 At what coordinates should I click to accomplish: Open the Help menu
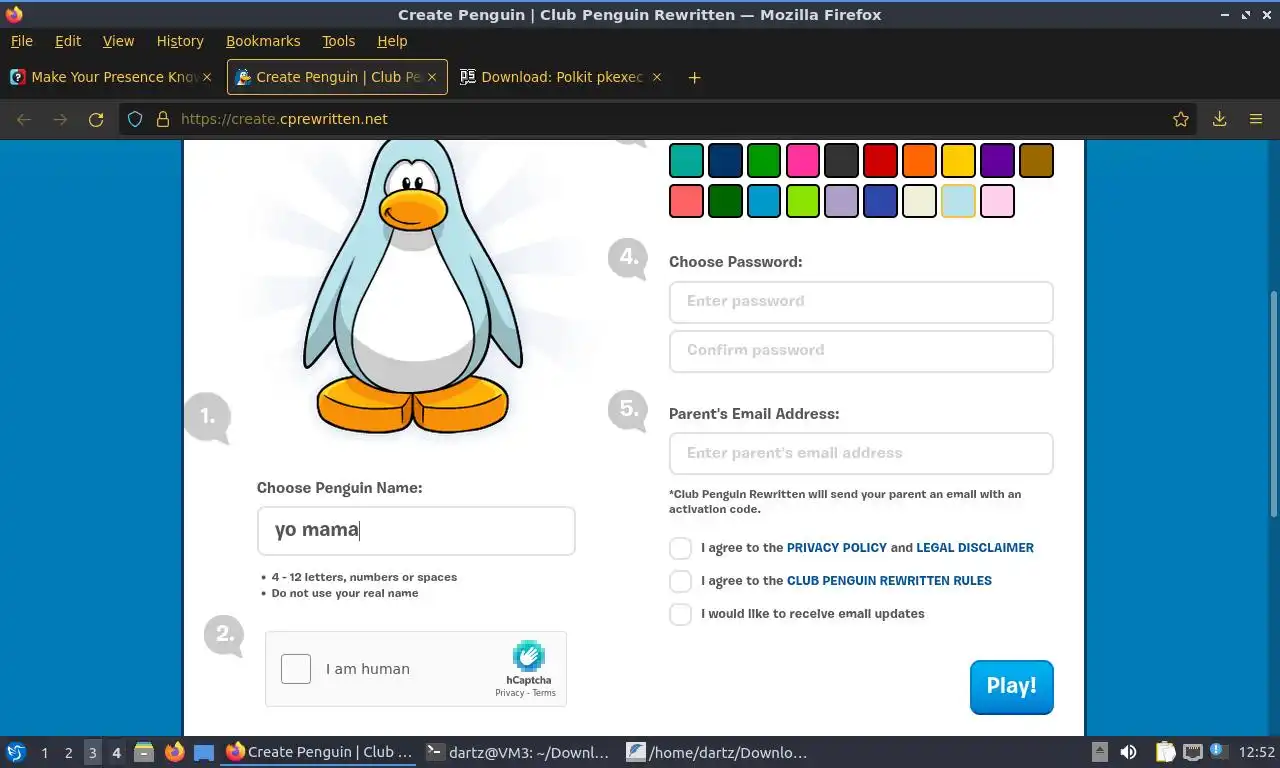(392, 41)
